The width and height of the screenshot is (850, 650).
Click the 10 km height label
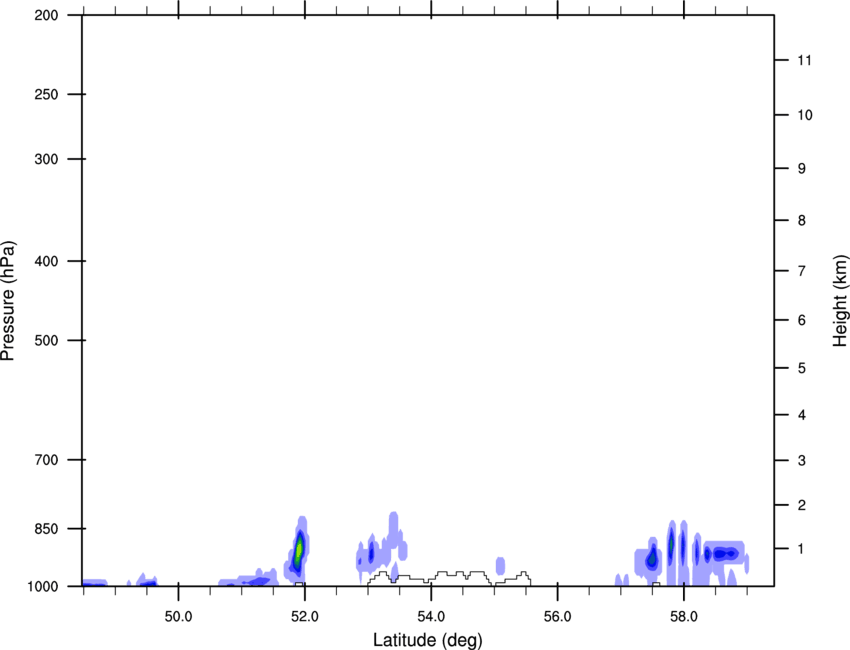coord(805,115)
